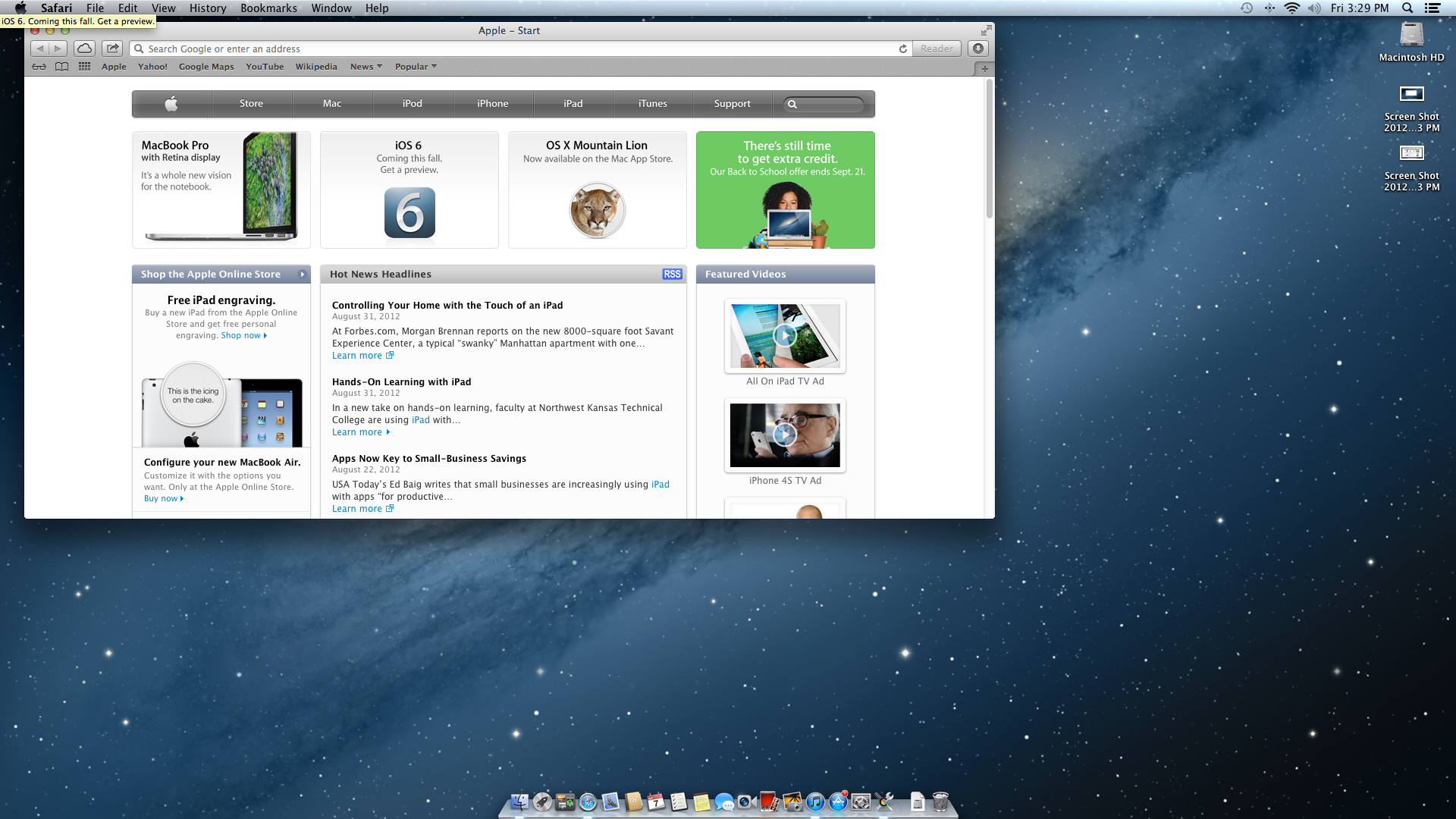Open Mission Control from the Dock
The width and height of the screenshot is (1456, 819).
tap(565, 802)
